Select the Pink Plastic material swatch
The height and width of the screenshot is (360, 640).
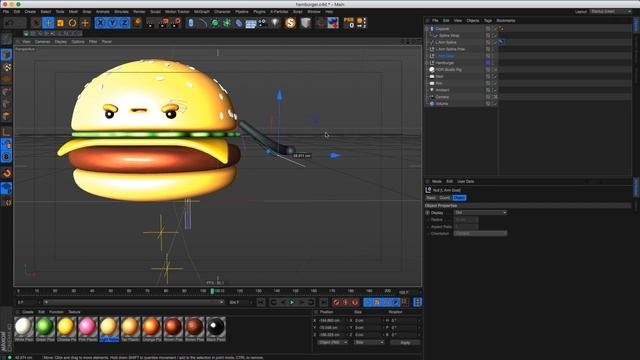(88, 327)
